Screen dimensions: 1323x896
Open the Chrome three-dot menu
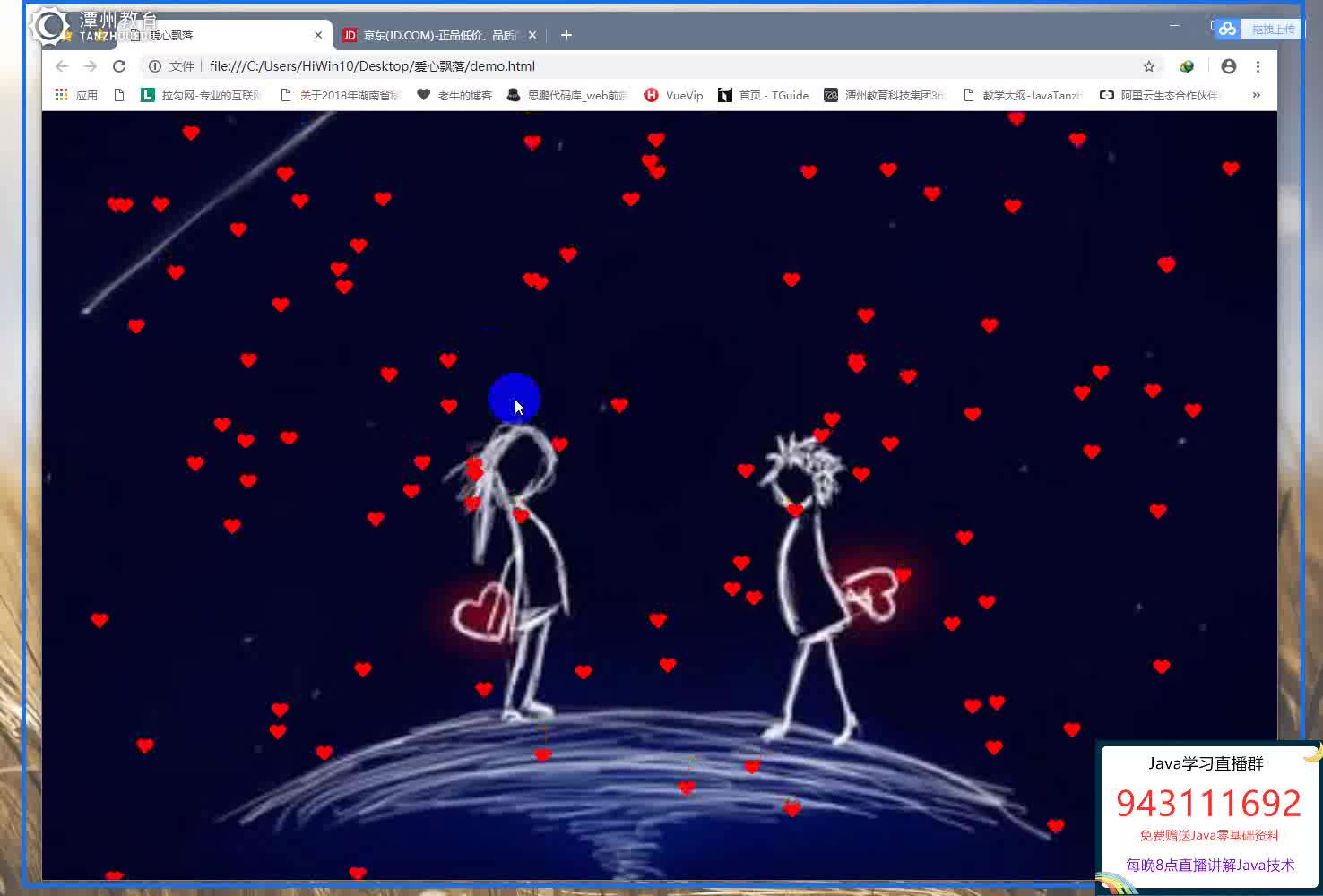click(x=1258, y=66)
